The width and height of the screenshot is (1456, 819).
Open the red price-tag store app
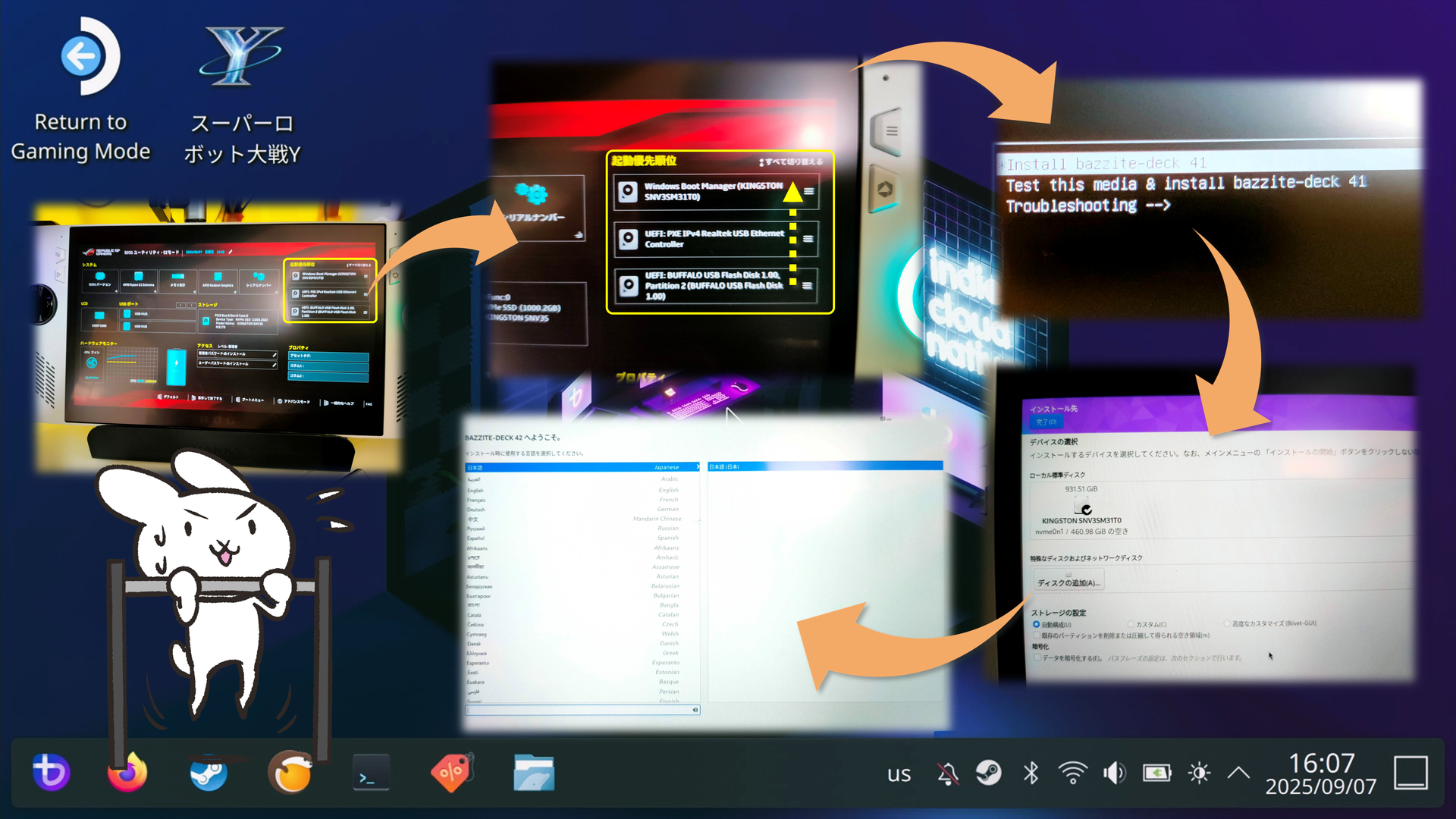(x=453, y=773)
